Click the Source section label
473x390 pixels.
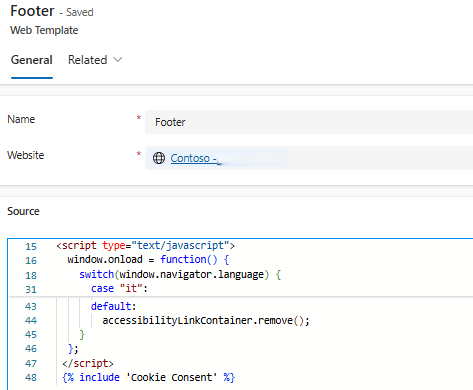[x=23, y=211]
